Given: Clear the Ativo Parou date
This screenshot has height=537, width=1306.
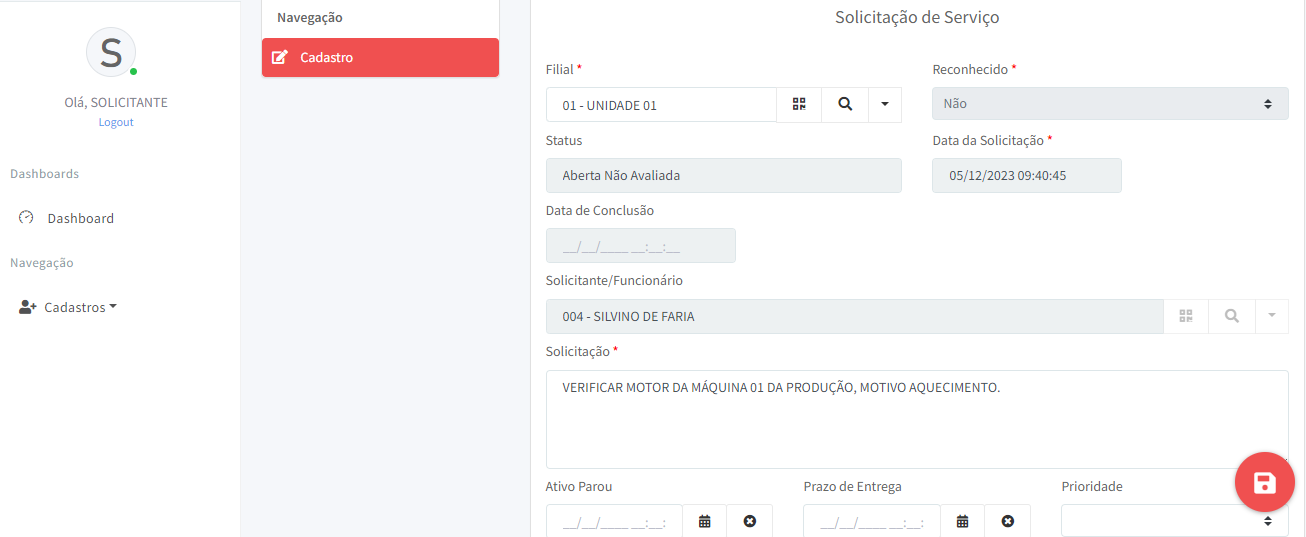Looking at the screenshot, I should point(750,521).
